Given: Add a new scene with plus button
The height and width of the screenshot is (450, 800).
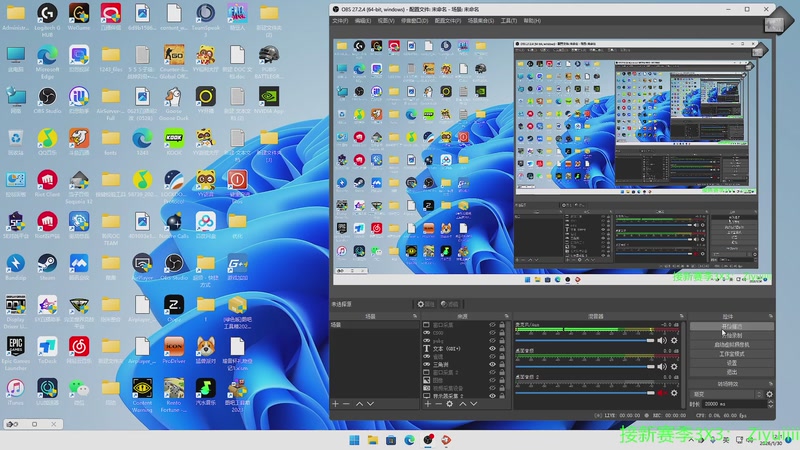Looking at the screenshot, I should point(336,403).
